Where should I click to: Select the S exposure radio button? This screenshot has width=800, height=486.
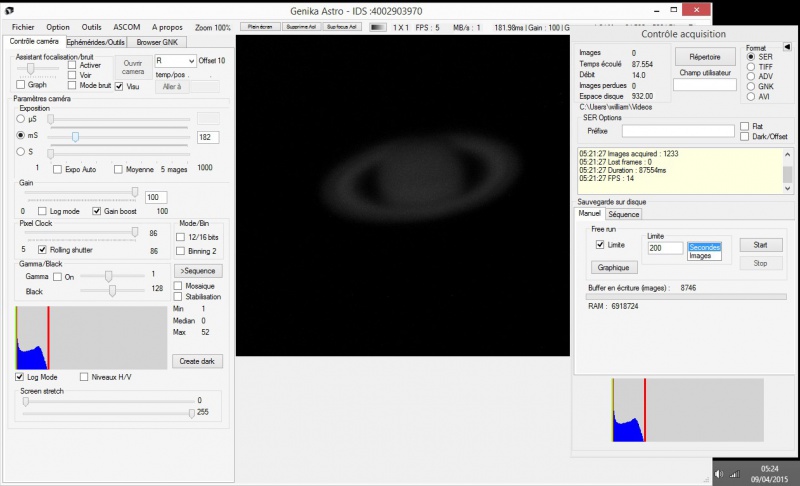20,151
